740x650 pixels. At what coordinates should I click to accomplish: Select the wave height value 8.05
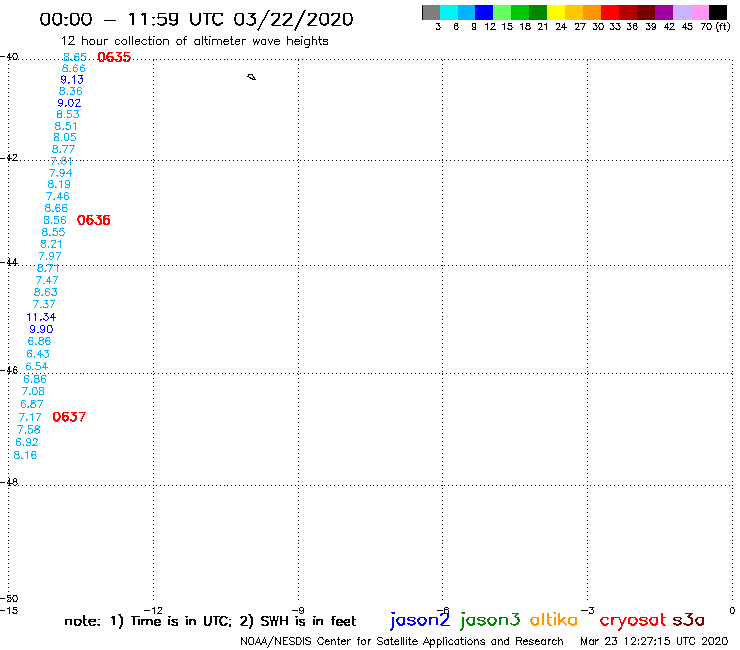click(65, 137)
